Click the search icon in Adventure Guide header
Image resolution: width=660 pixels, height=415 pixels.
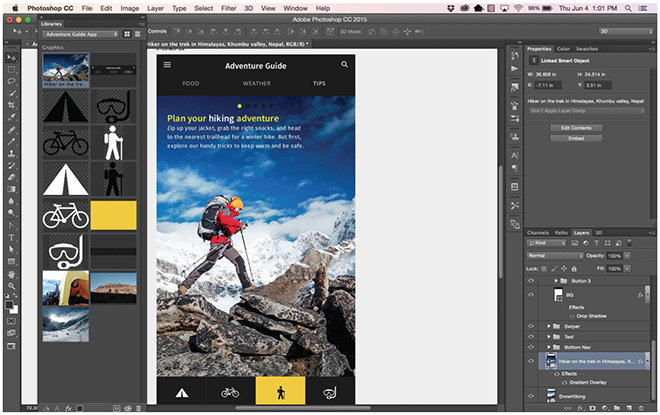344,64
